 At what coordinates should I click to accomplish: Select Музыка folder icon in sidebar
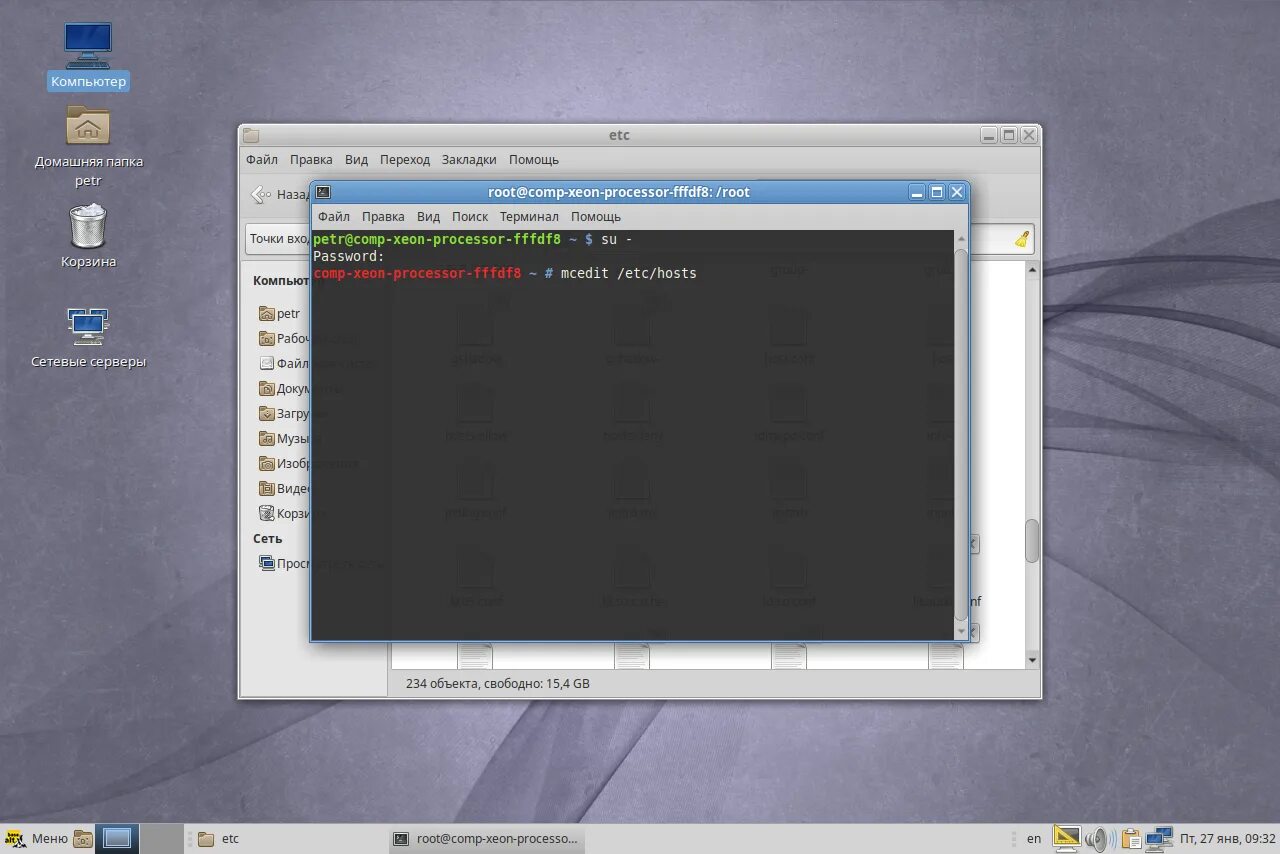(267, 438)
